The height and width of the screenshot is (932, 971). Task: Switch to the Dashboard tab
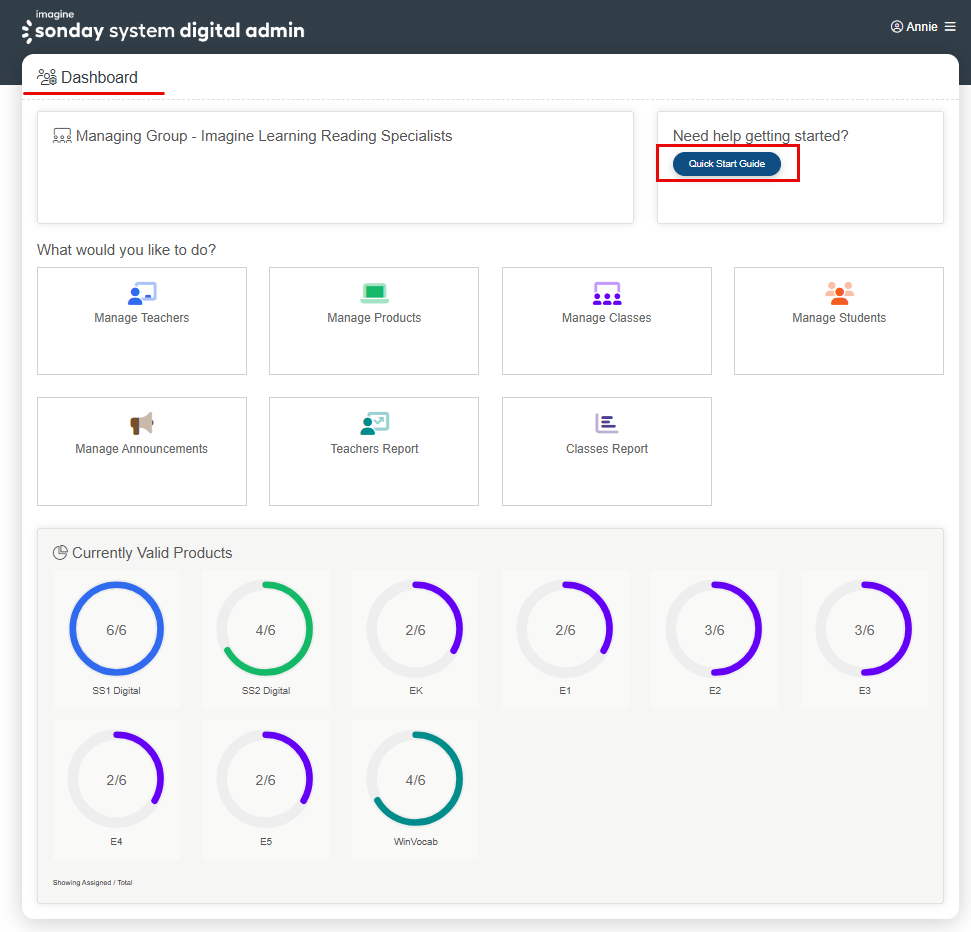click(93, 76)
